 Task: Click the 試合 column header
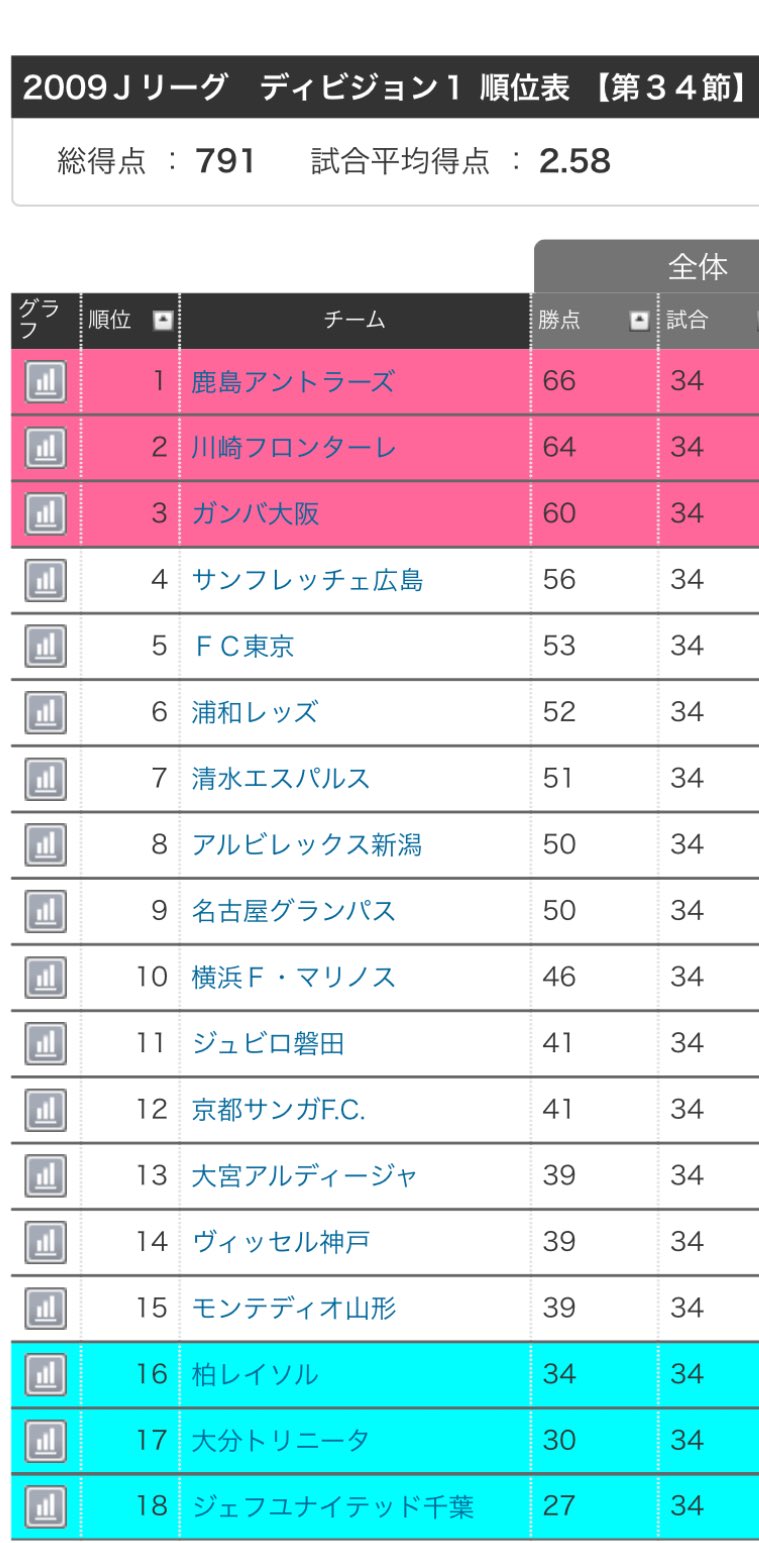[x=688, y=321]
